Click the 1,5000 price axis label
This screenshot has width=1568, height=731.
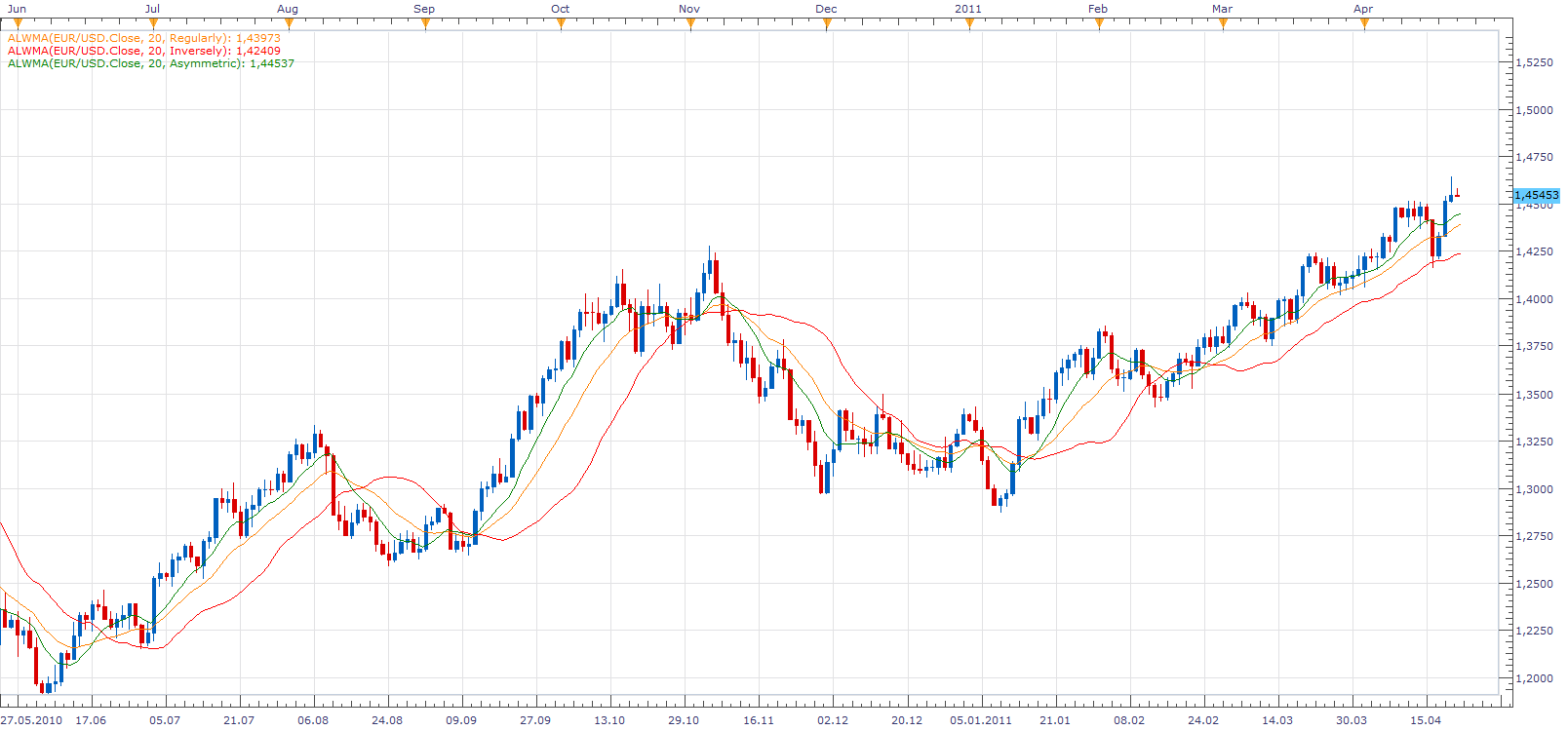coord(1534,110)
